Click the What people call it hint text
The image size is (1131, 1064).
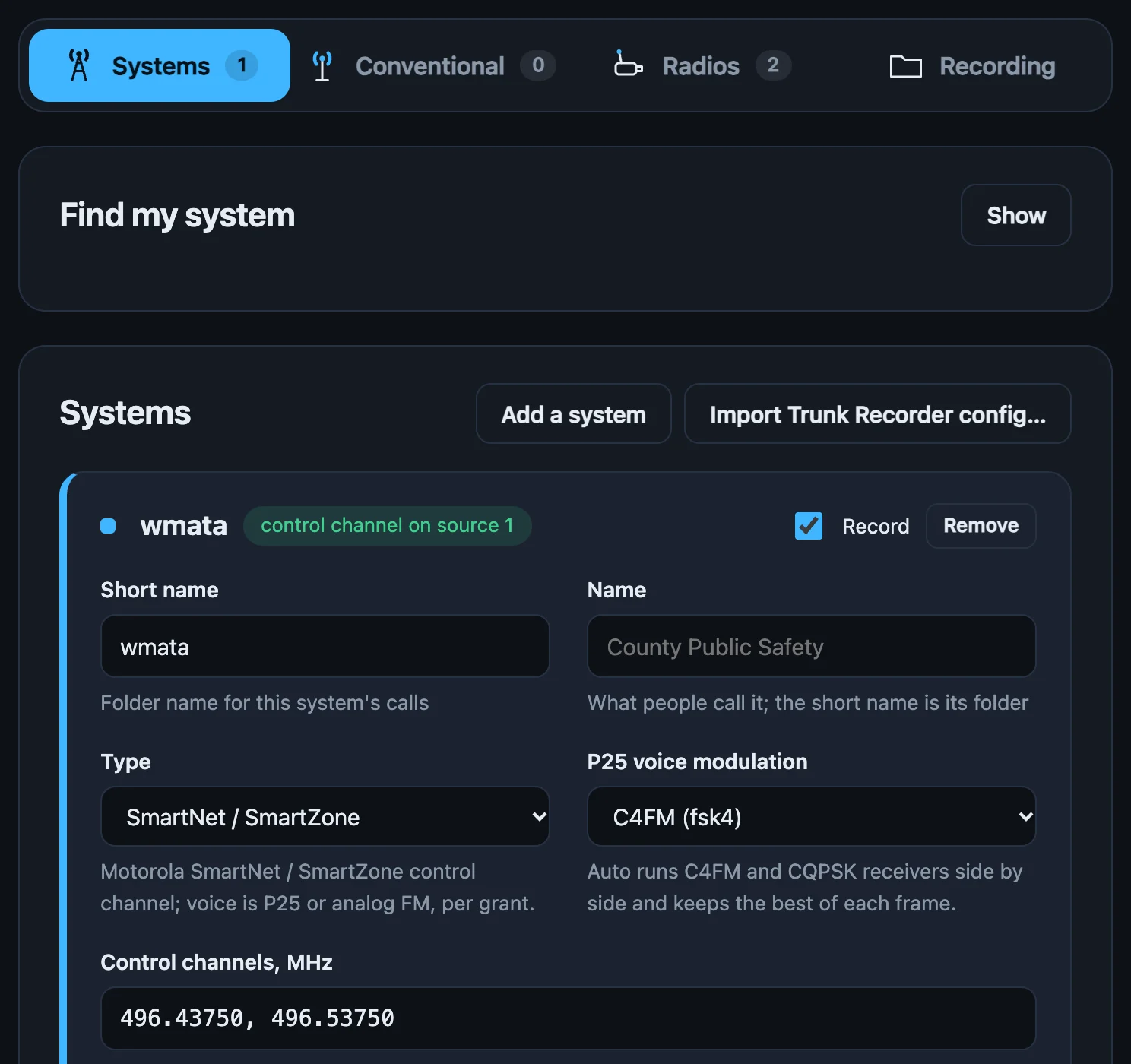[x=808, y=703]
